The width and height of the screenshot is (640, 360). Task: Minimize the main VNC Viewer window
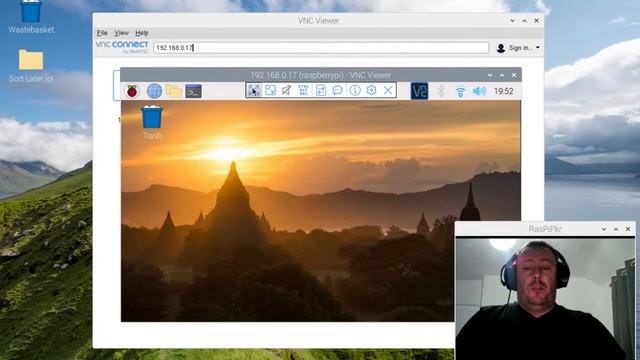(x=512, y=20)
